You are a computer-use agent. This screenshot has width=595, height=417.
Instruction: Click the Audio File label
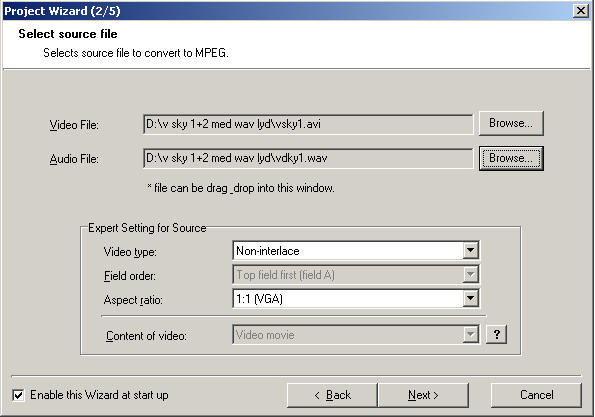(x=74, y=159)
